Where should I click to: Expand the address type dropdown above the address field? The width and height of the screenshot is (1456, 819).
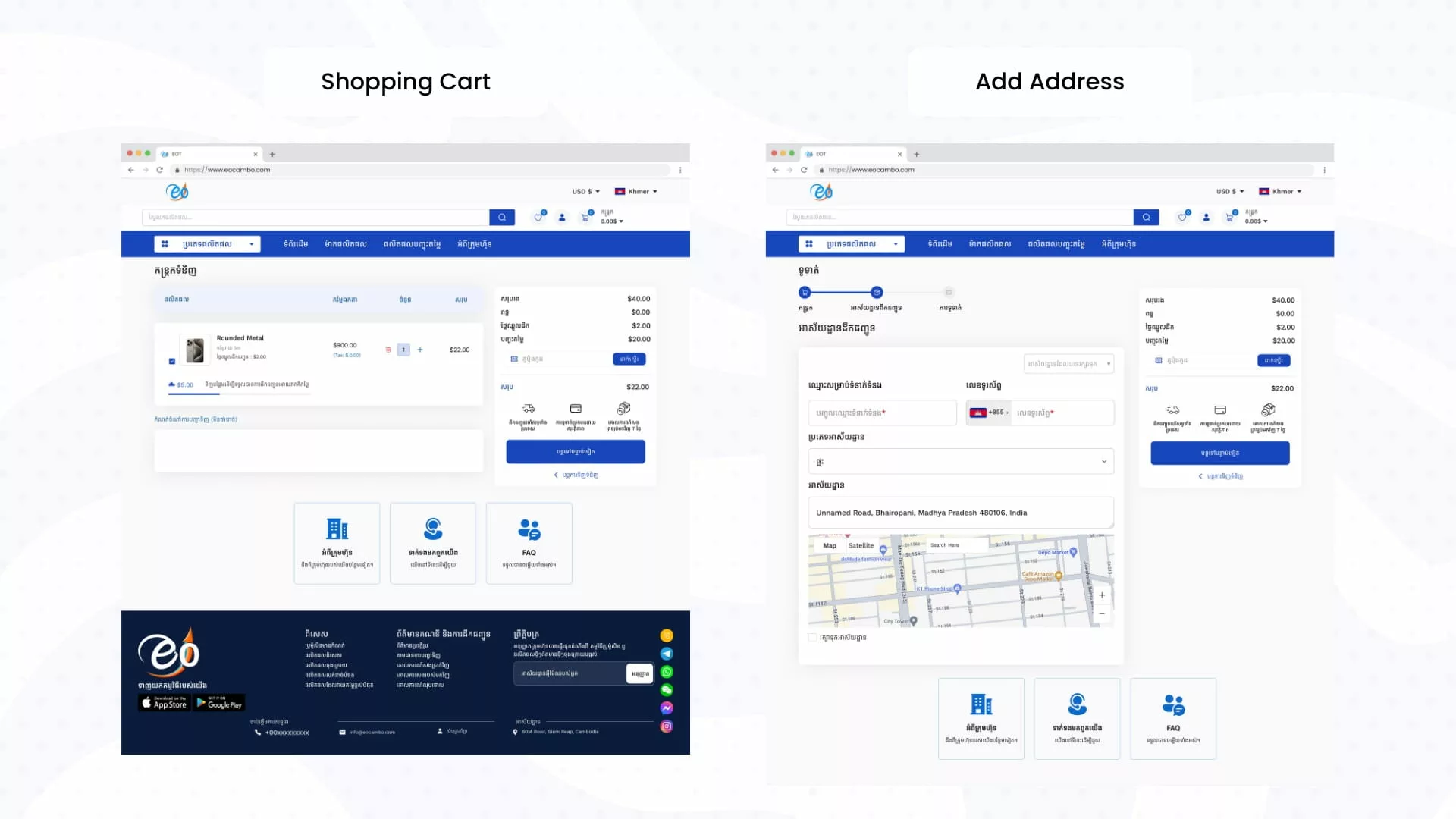pyautogui.click(x=961, y=461)
